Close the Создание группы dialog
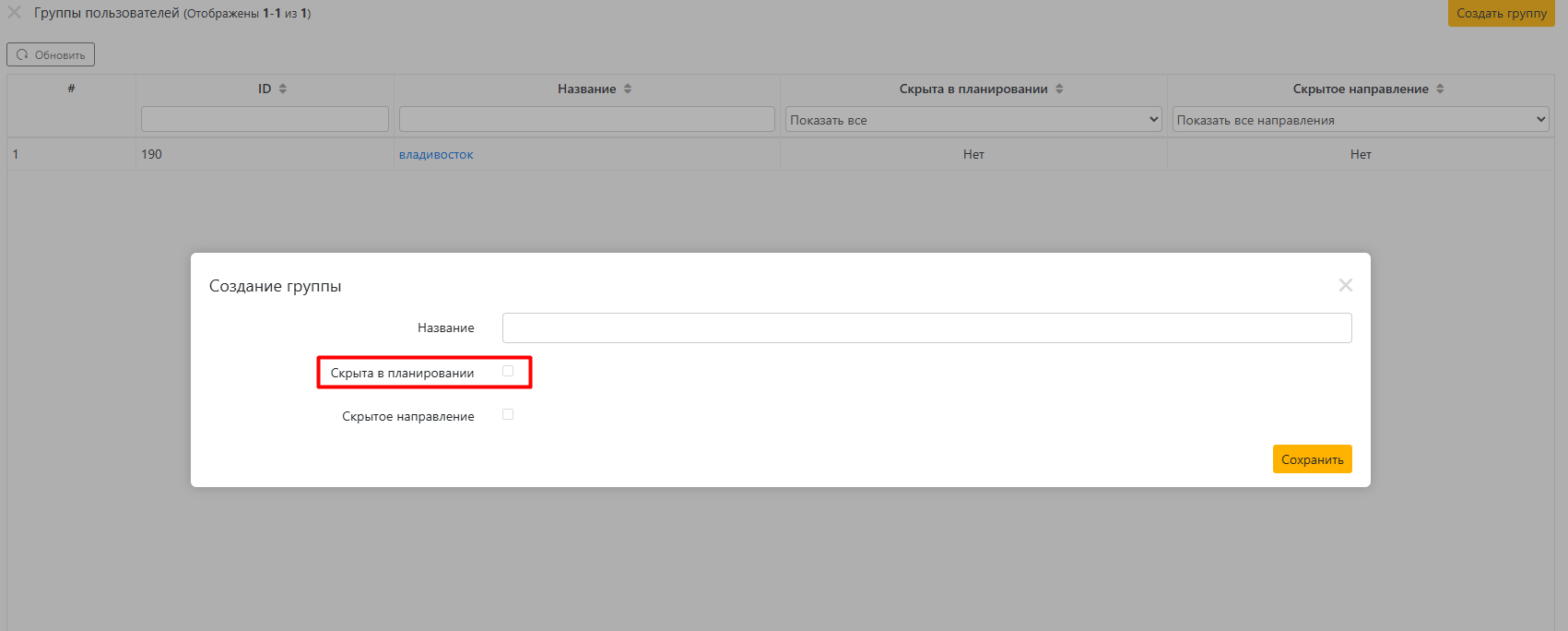Image resolution: width=1568 pixels, height=631 pixels. coord(1345,285)
